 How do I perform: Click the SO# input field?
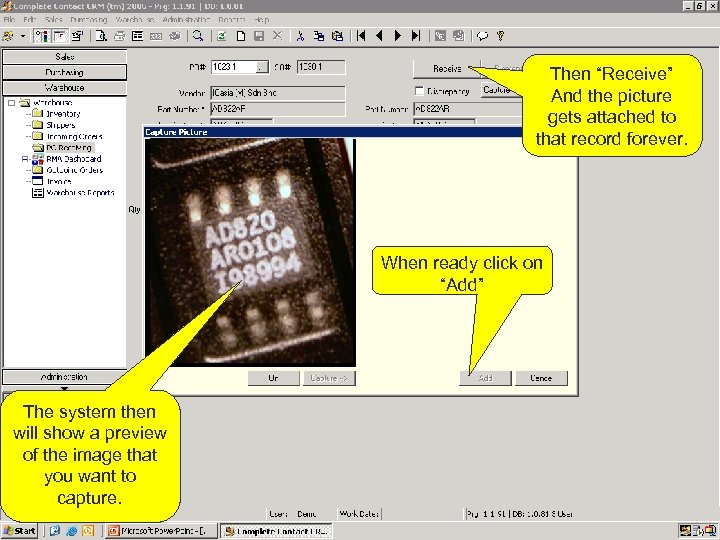coord(321,67)
